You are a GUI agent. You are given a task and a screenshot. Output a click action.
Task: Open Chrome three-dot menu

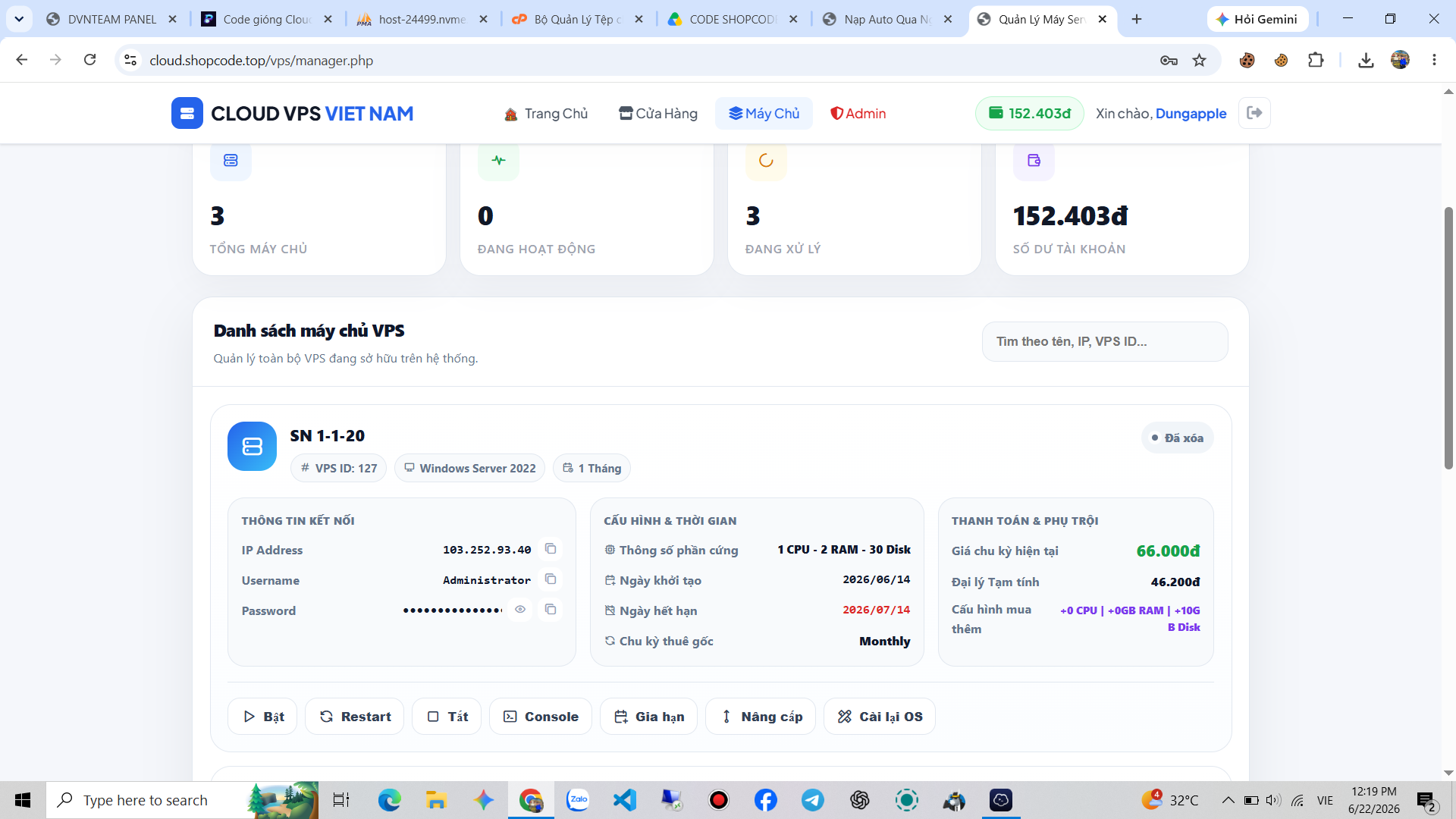point(1434,61)
